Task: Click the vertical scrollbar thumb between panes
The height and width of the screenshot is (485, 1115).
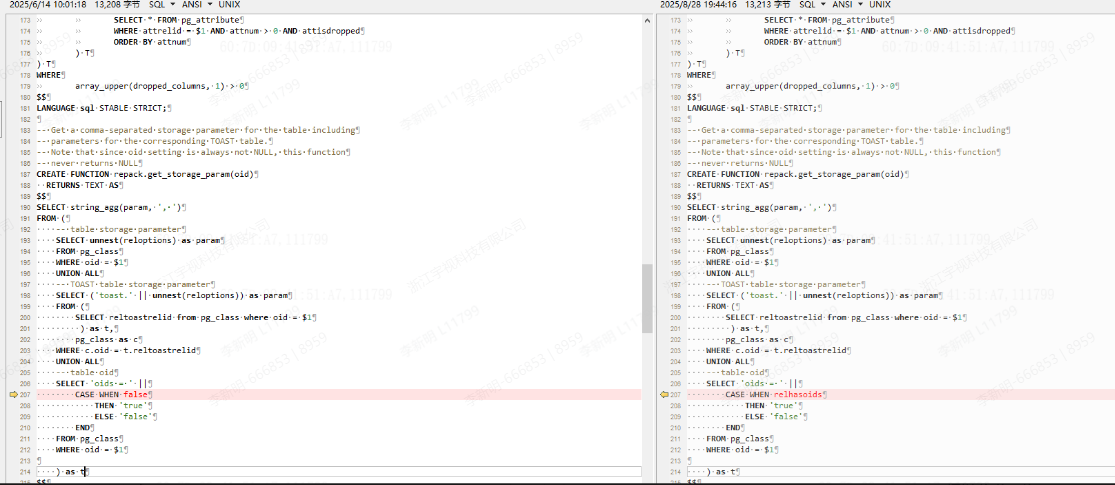Action: point(646,298)
